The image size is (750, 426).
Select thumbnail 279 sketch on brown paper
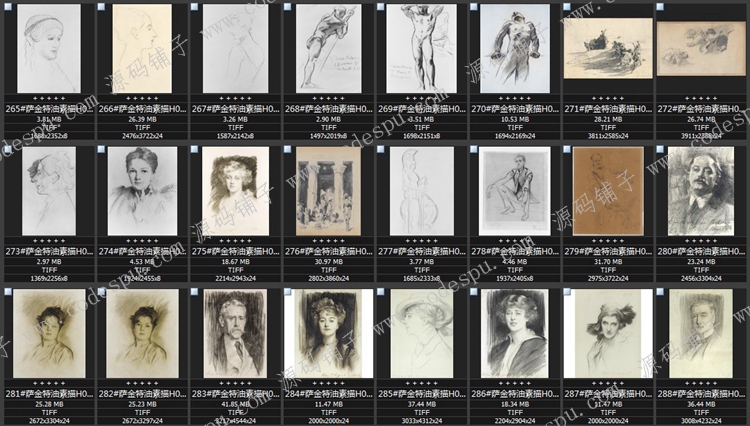(x=608, y=191)
